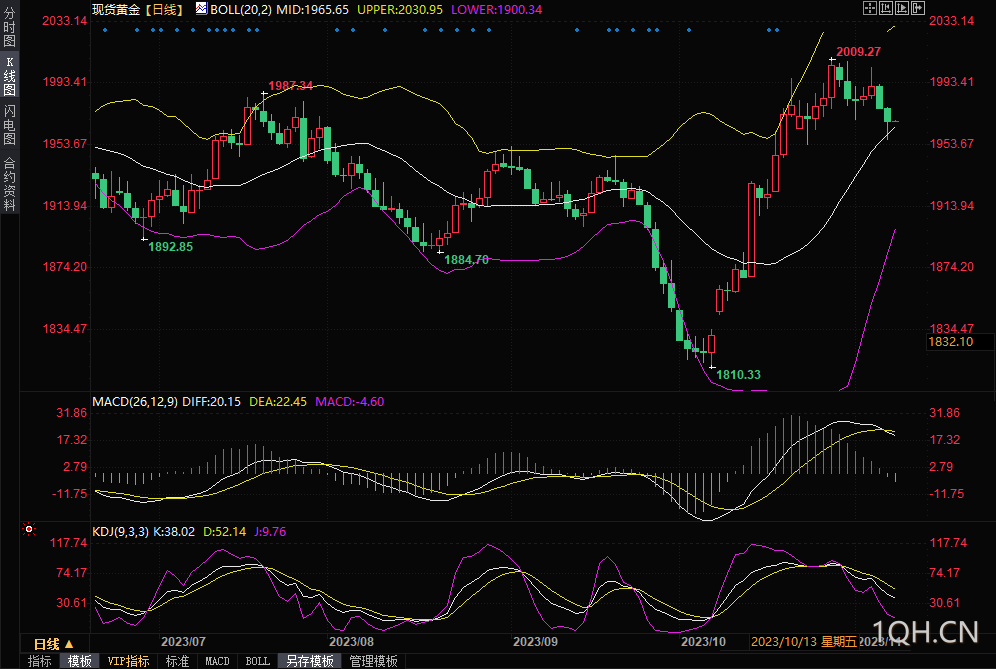Image resolution: width=996 pixels, height=669 pixels.
Task: Toggle the 模板 tab at bottom
Action: click(x=80, y=661)
